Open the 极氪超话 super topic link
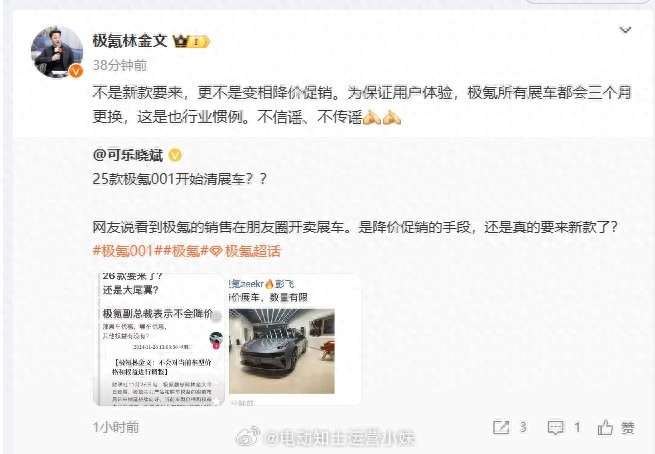This screenshot has height=454, width=655. 253,251
